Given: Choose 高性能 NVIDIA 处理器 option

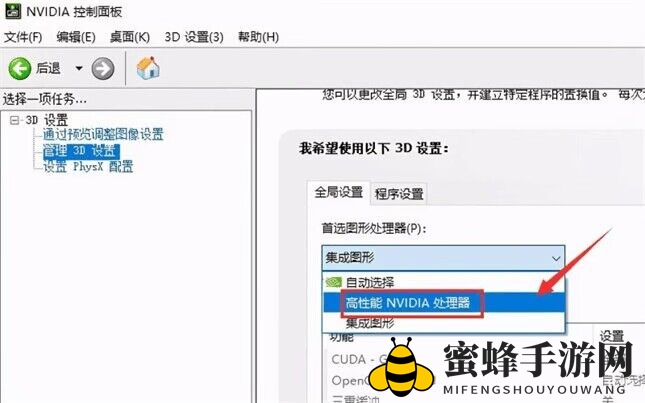Looking at the screenshot, I should coord(444,303).
